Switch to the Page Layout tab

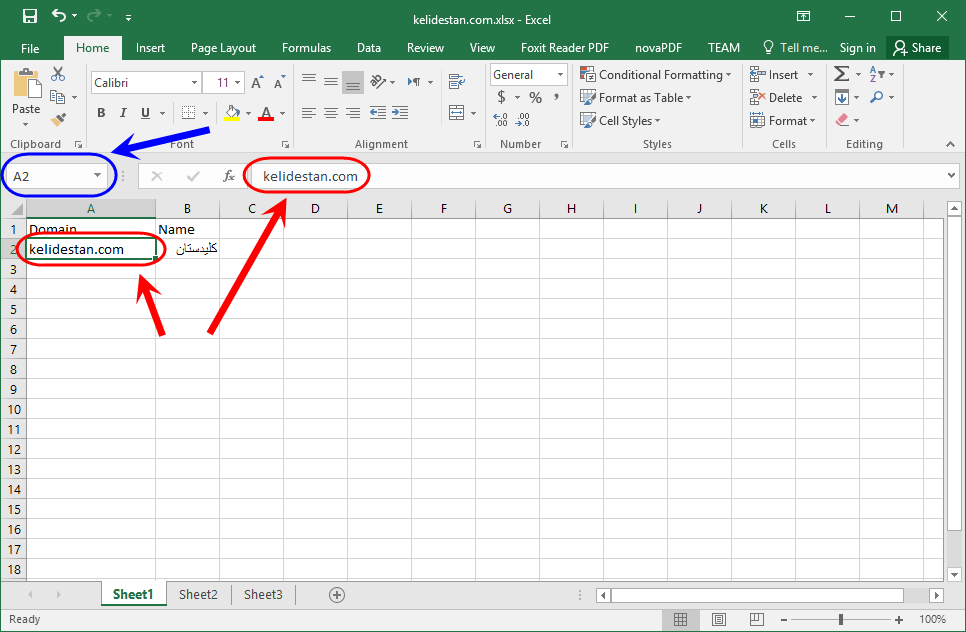pyautogui.click(x=223, y=48)
